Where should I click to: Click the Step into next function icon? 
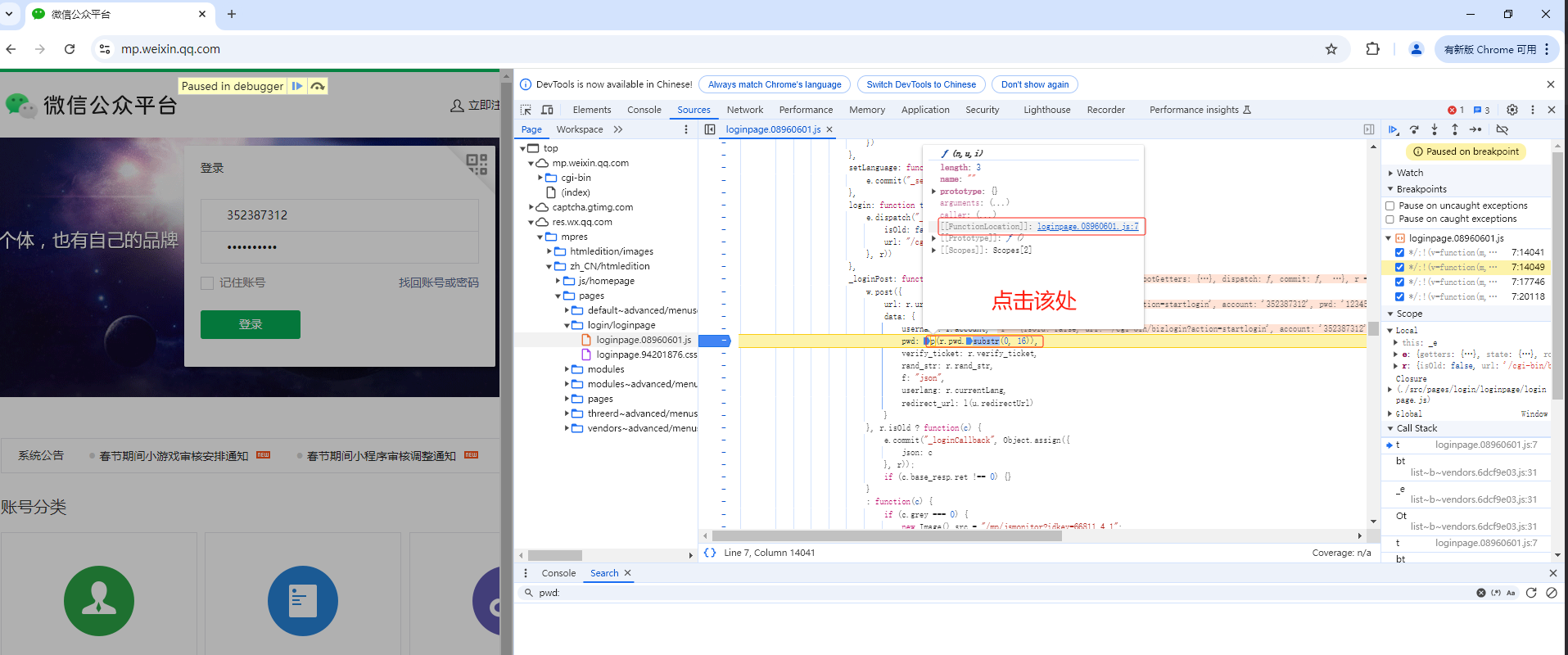[1435, 129]
